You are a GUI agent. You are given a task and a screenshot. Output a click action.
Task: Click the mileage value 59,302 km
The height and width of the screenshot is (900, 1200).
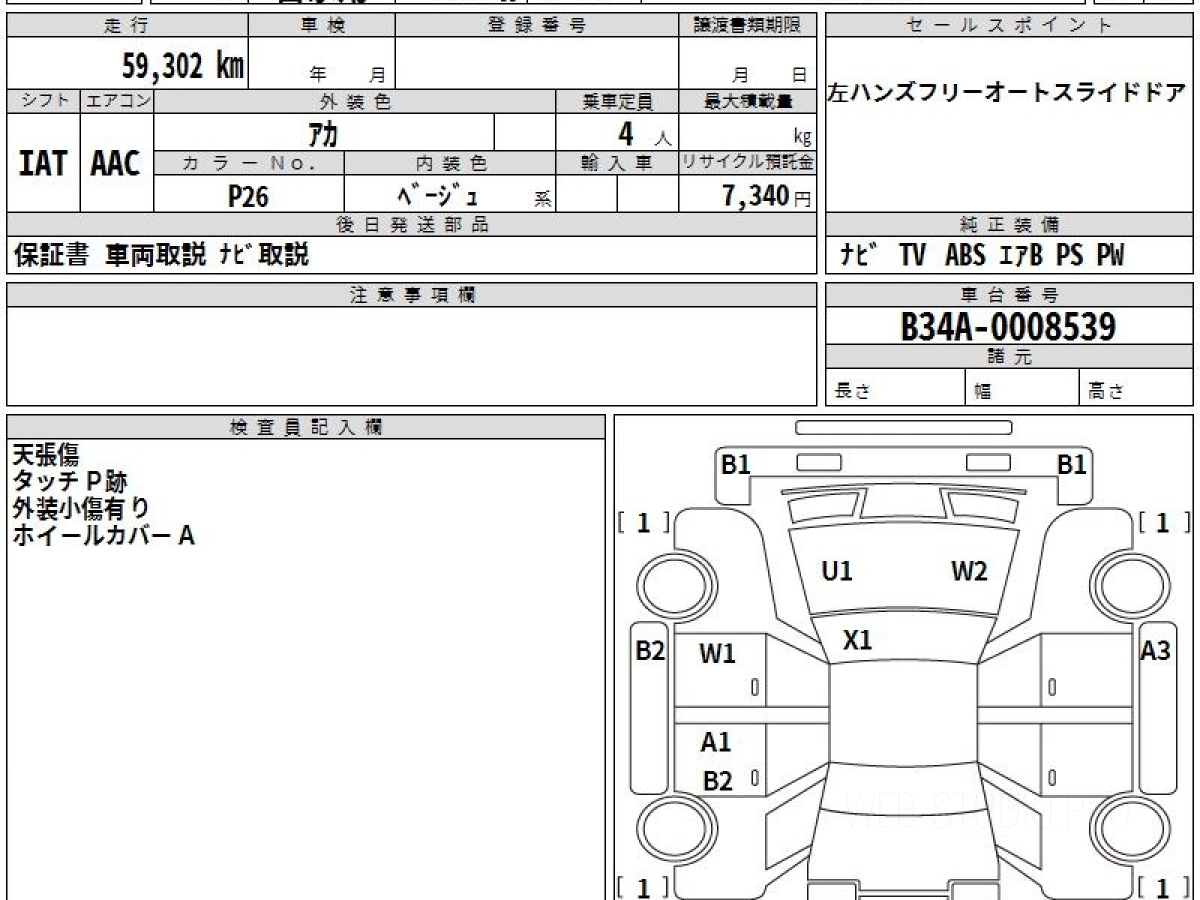[182, 67]
